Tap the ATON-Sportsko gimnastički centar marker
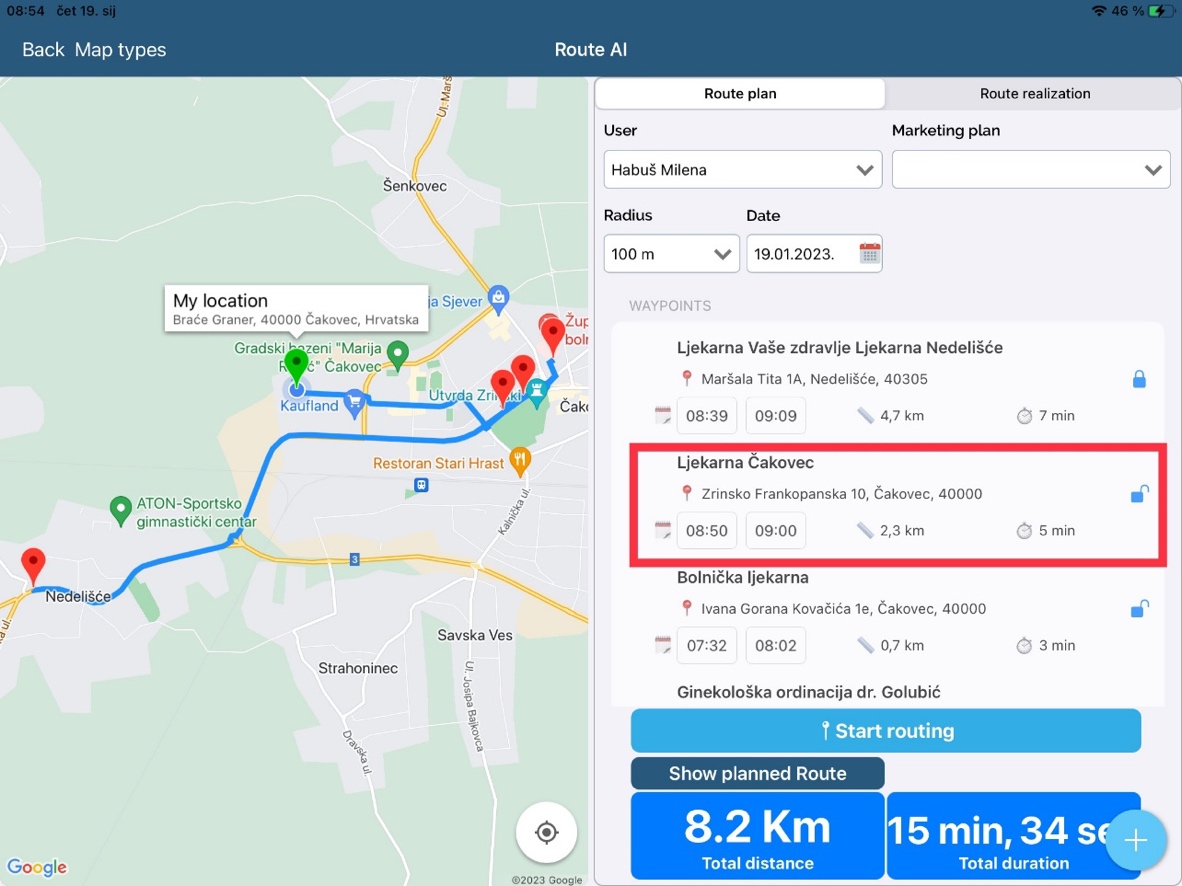The height and width of the screenshot is (886, 1182). click(x=121, y=510)
